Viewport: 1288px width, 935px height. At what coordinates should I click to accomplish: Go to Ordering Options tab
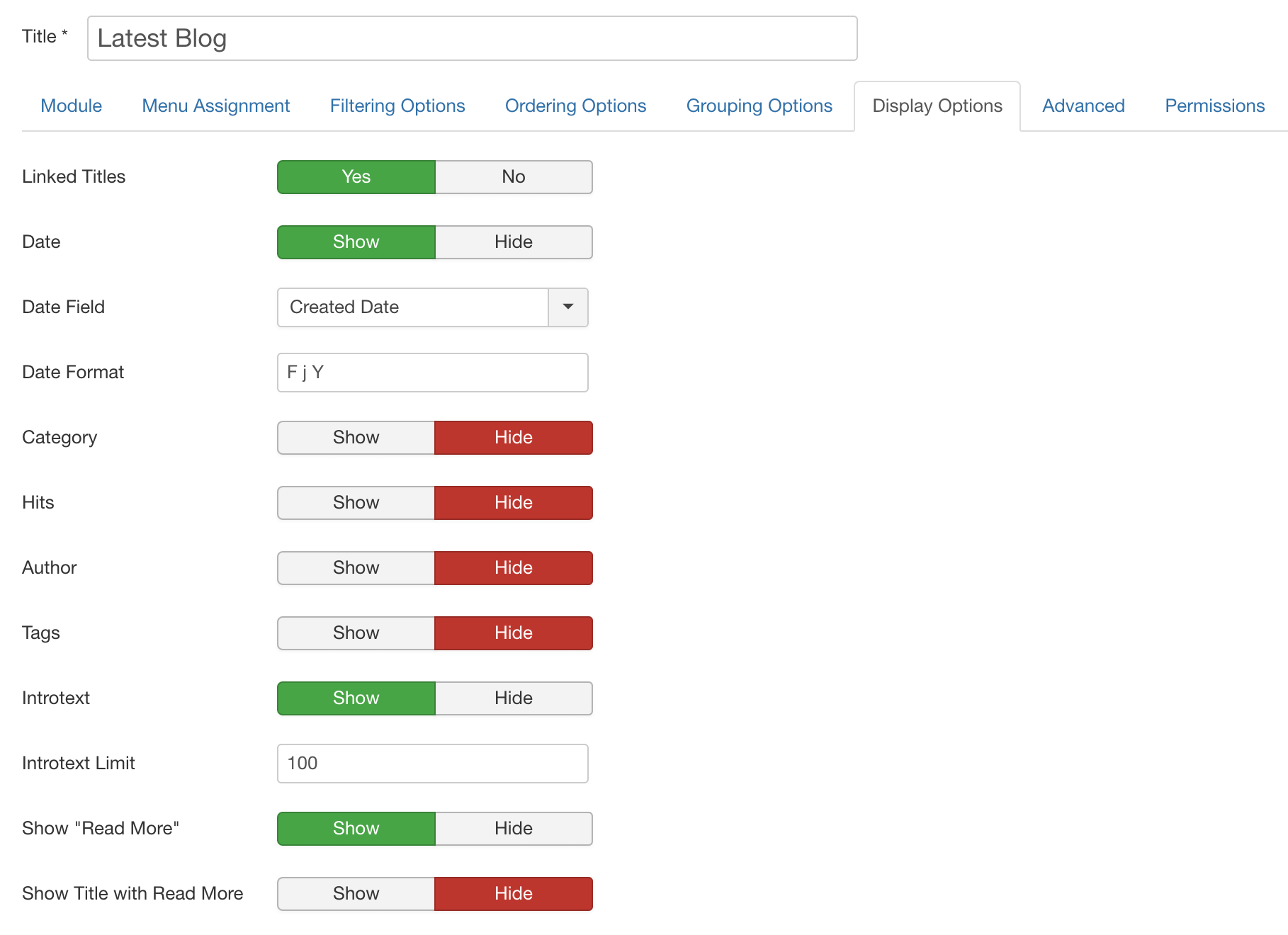click(575, 106)
